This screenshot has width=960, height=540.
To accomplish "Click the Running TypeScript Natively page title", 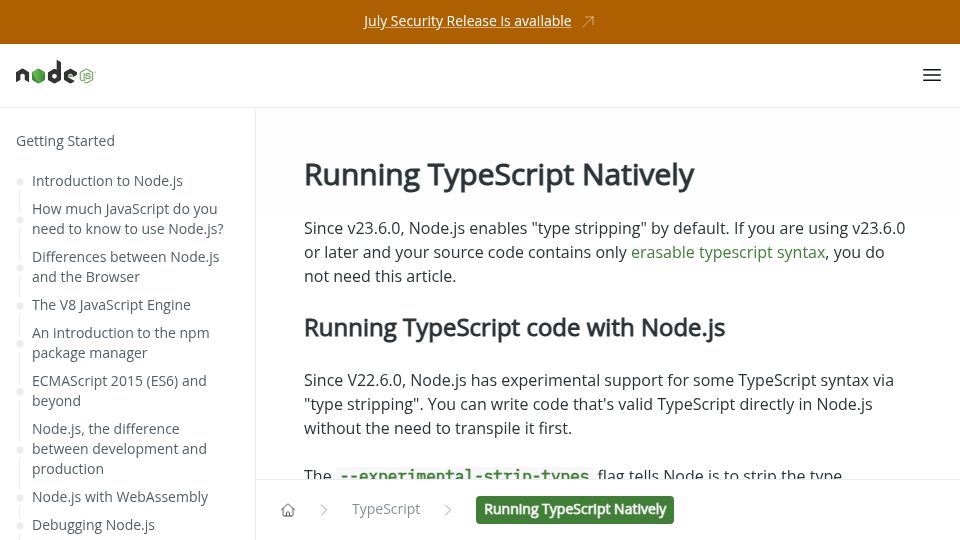I will [499, 176].
